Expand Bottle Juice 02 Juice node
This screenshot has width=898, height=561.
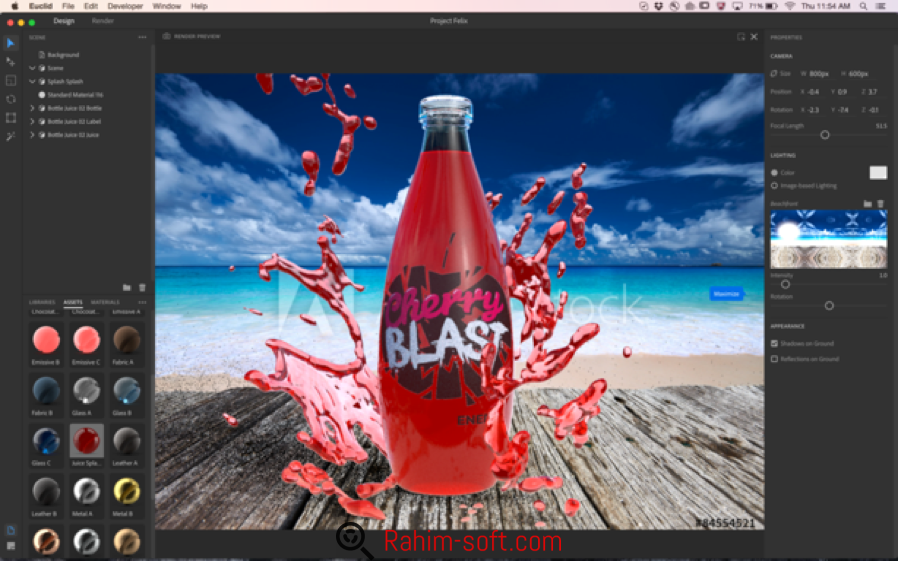32,135
